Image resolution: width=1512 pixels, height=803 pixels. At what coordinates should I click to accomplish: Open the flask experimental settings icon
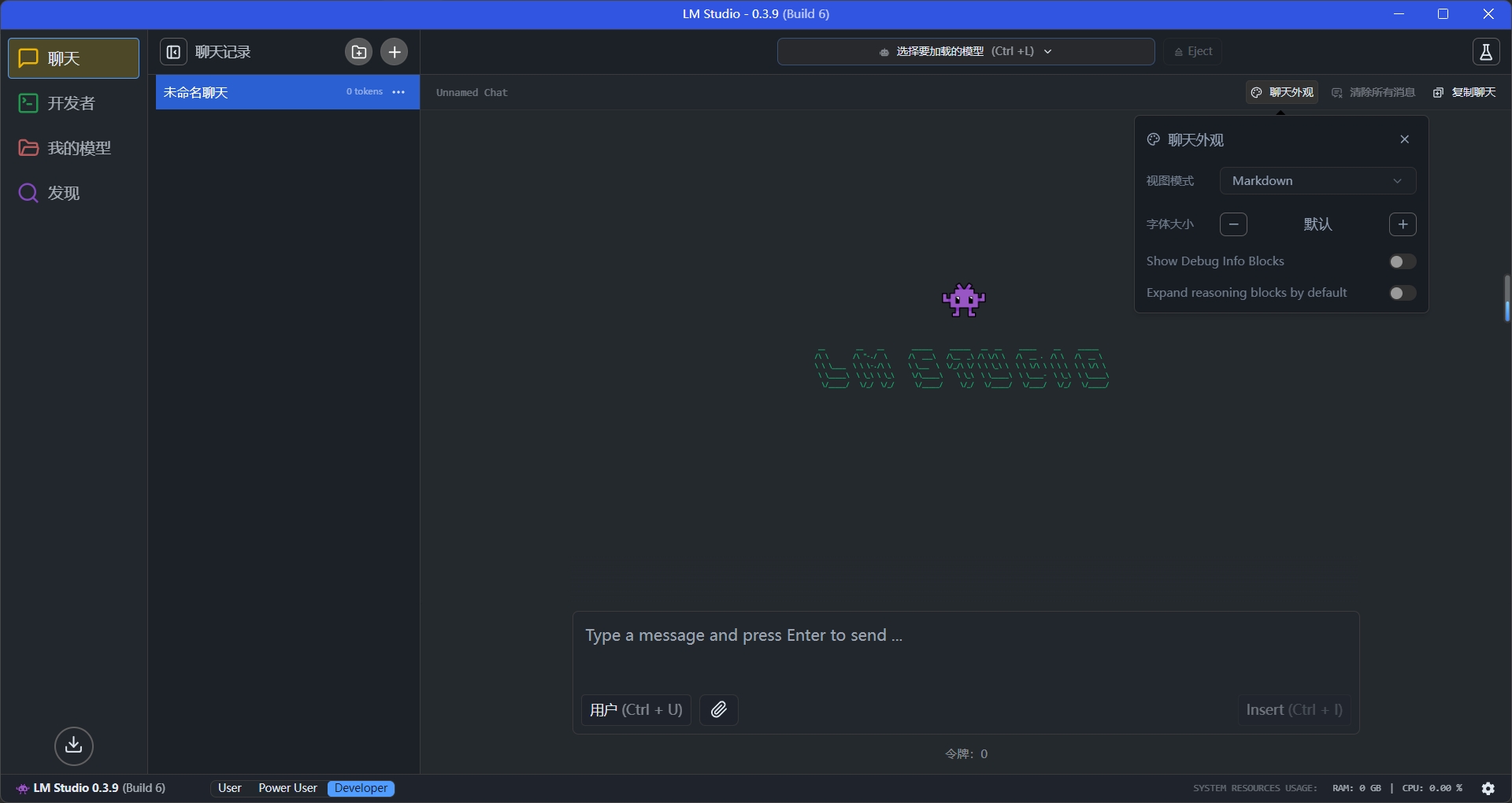point(1486,52)
